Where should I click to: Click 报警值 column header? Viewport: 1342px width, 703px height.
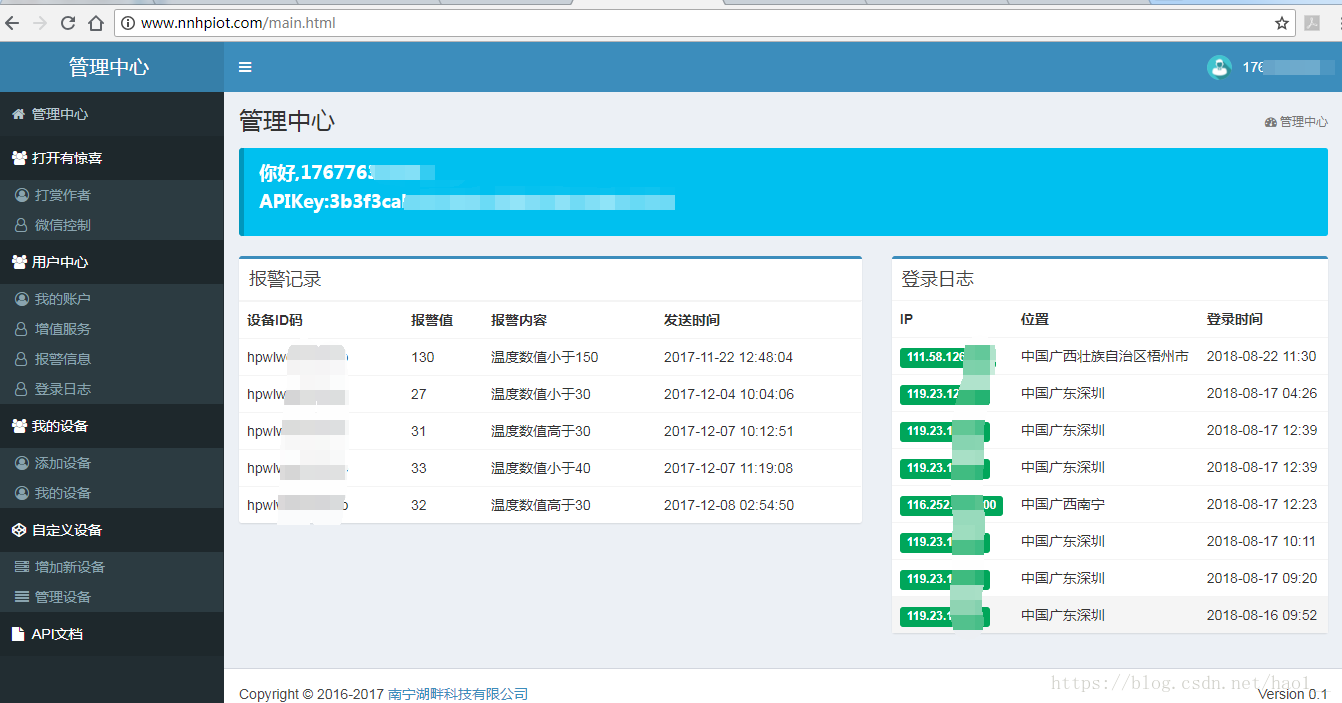click(432, 320)
